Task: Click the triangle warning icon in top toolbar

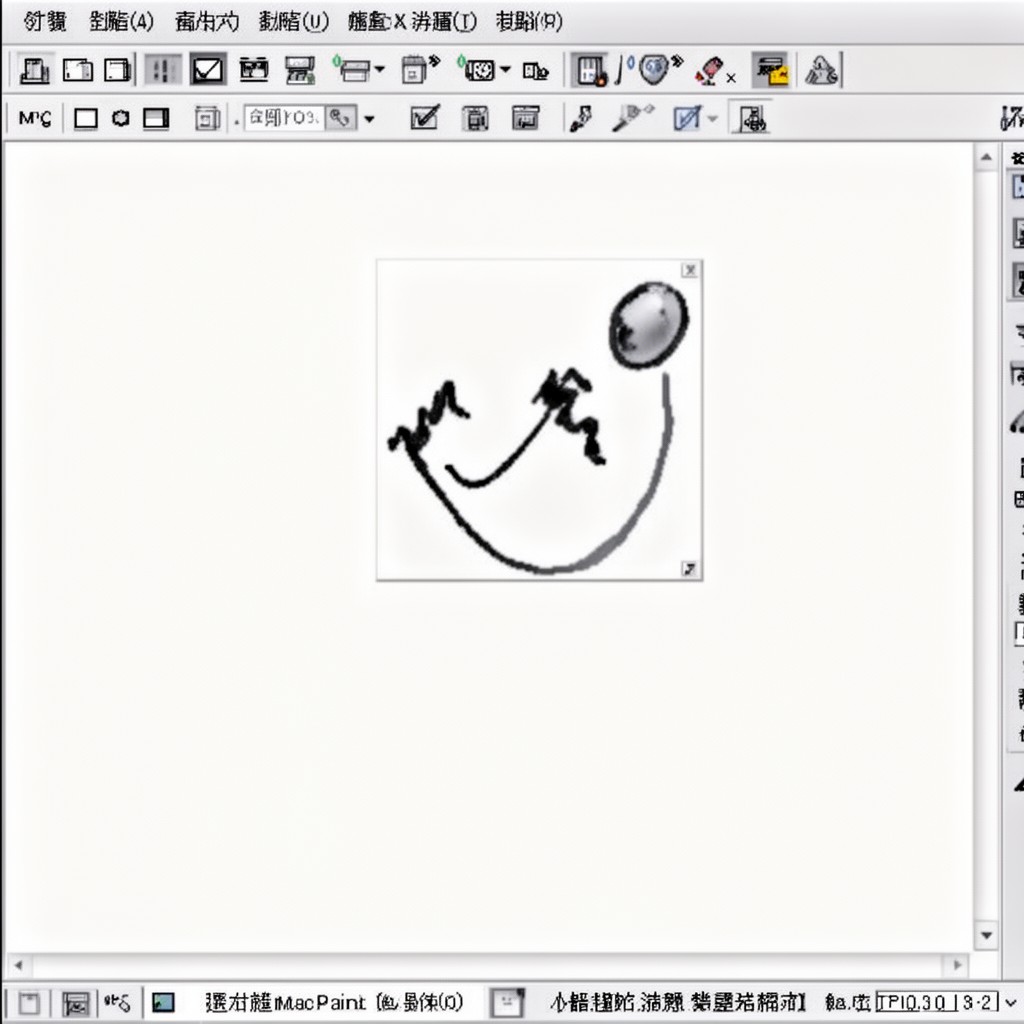Action: tap(822, 70)
